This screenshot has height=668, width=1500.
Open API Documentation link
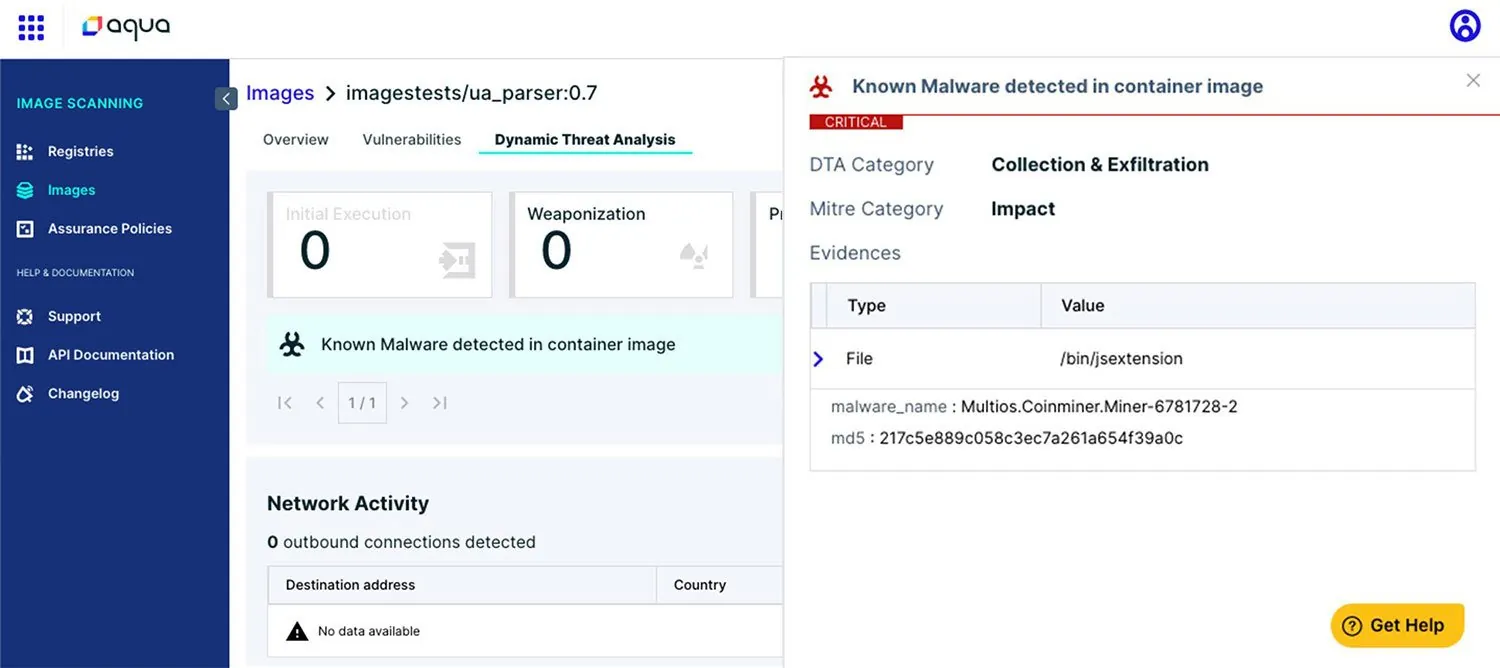point(111,355)
